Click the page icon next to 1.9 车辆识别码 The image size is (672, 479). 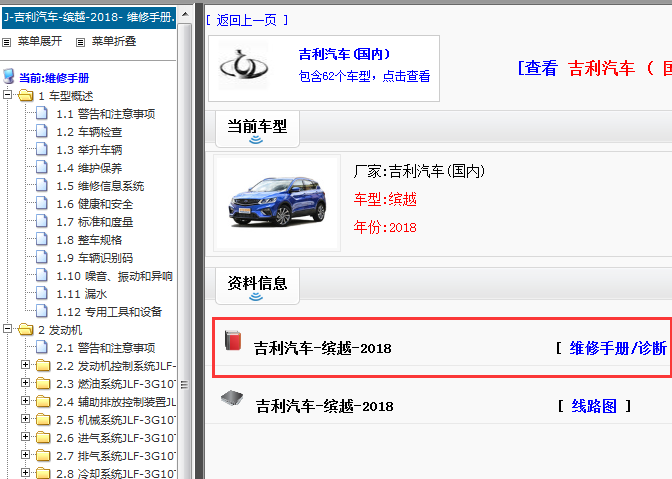[x=42, y=257]
